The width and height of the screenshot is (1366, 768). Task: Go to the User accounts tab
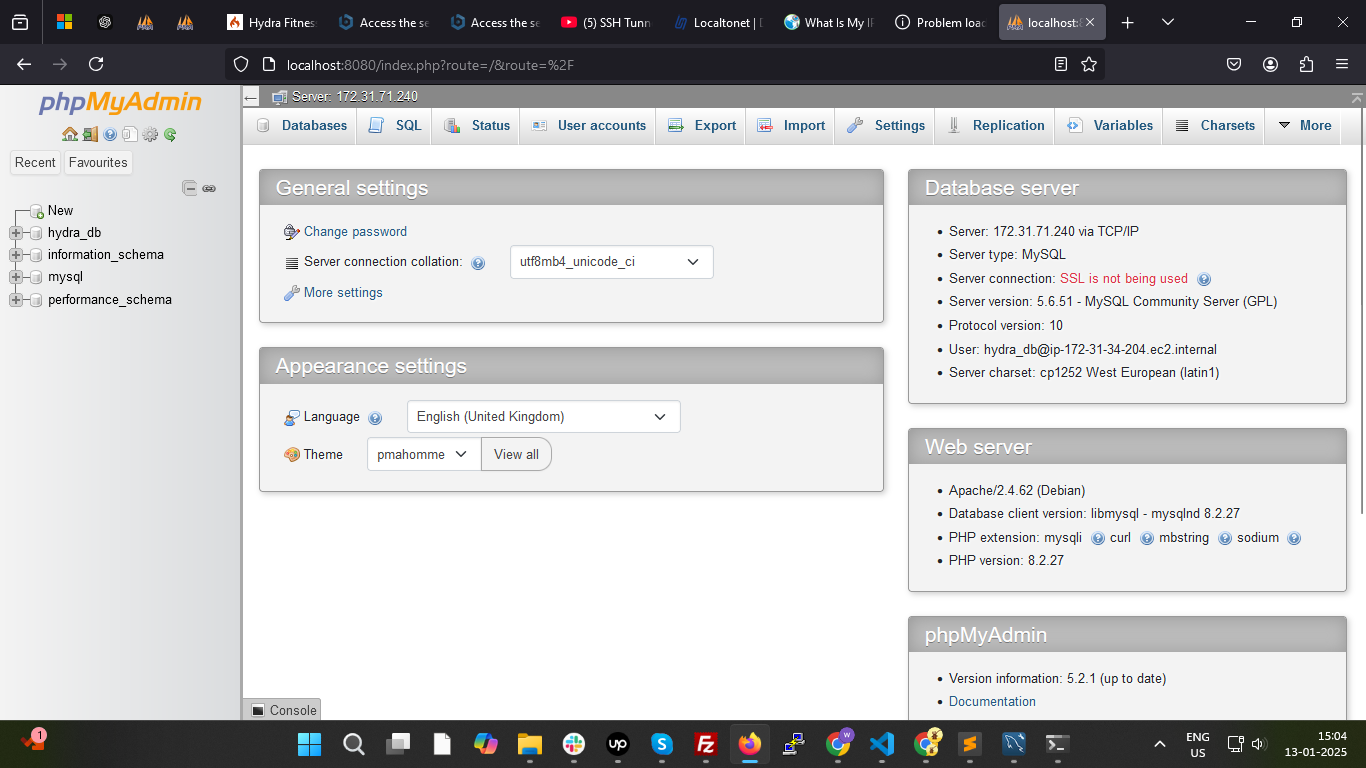[x=588, y=126]
